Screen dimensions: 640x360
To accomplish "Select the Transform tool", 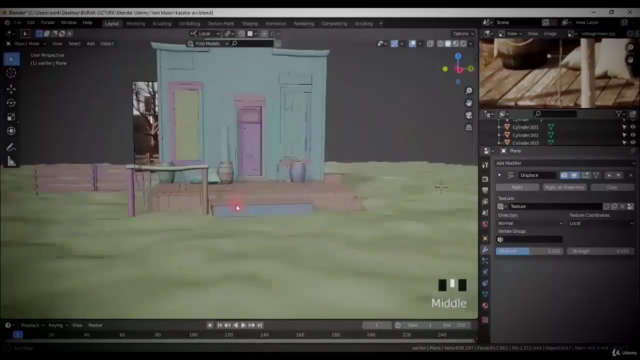I will click(x=11, y=131).
